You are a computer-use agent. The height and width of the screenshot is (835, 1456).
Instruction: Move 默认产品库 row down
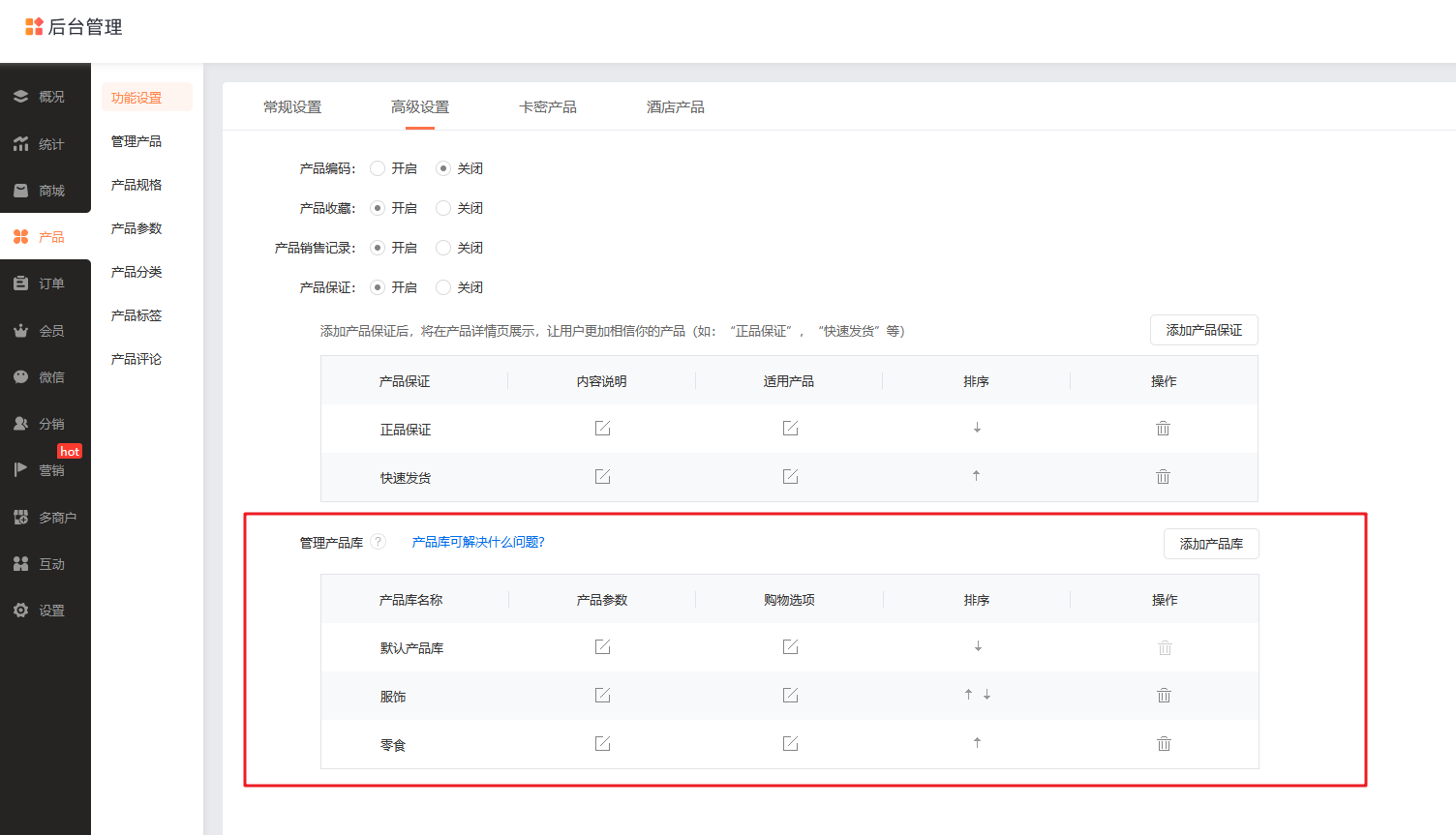click(x=978, y=646)
